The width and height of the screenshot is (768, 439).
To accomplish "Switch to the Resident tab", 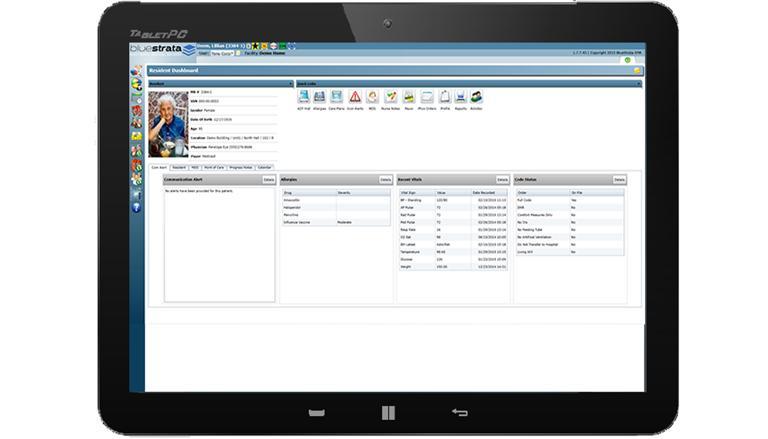I will (179, 168).
